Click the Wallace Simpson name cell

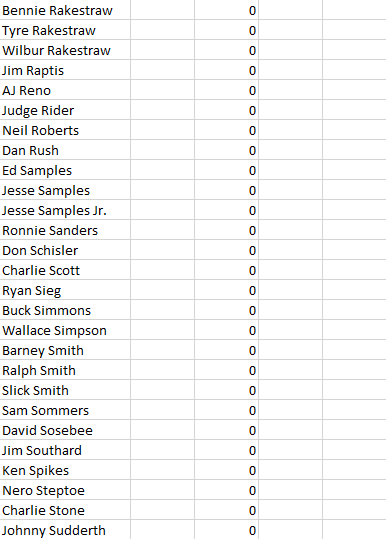point(65,330)
